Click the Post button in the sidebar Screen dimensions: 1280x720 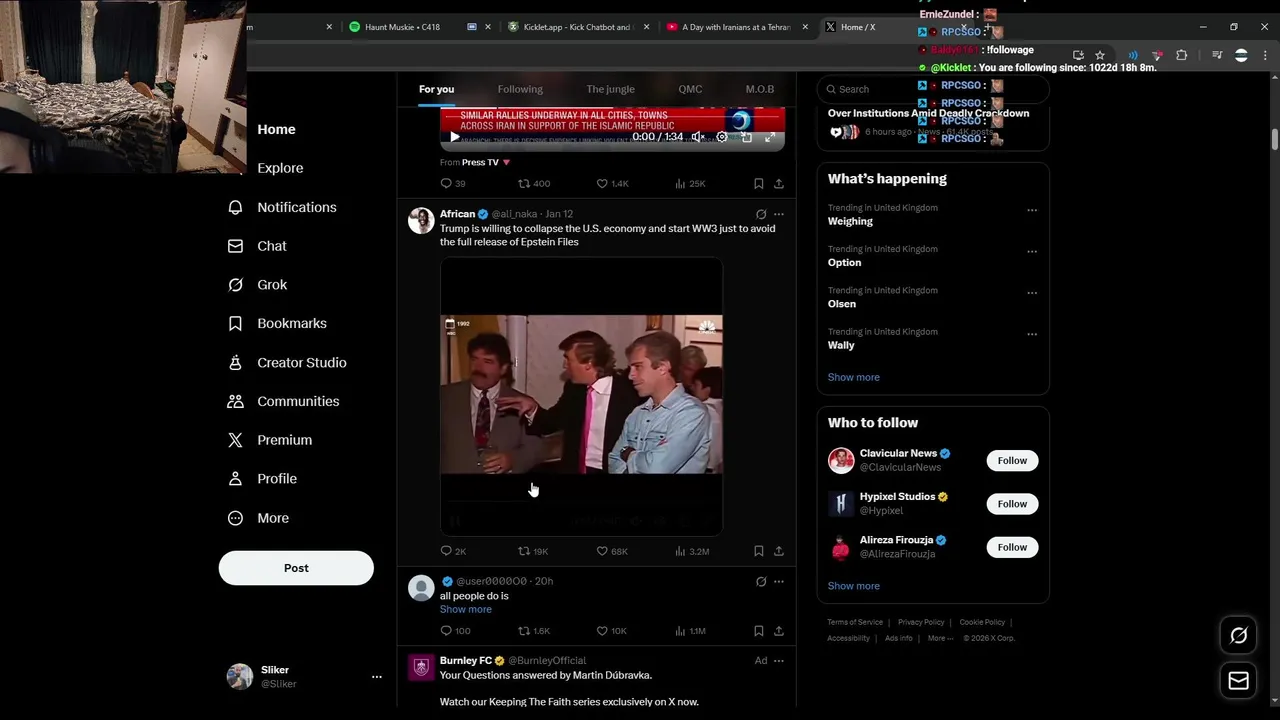click(296, 568)
